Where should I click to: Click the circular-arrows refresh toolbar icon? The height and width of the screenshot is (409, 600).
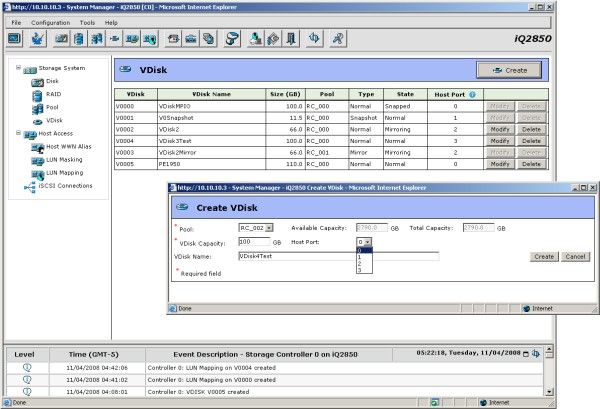pyautogui.click(x=314, y=39)
